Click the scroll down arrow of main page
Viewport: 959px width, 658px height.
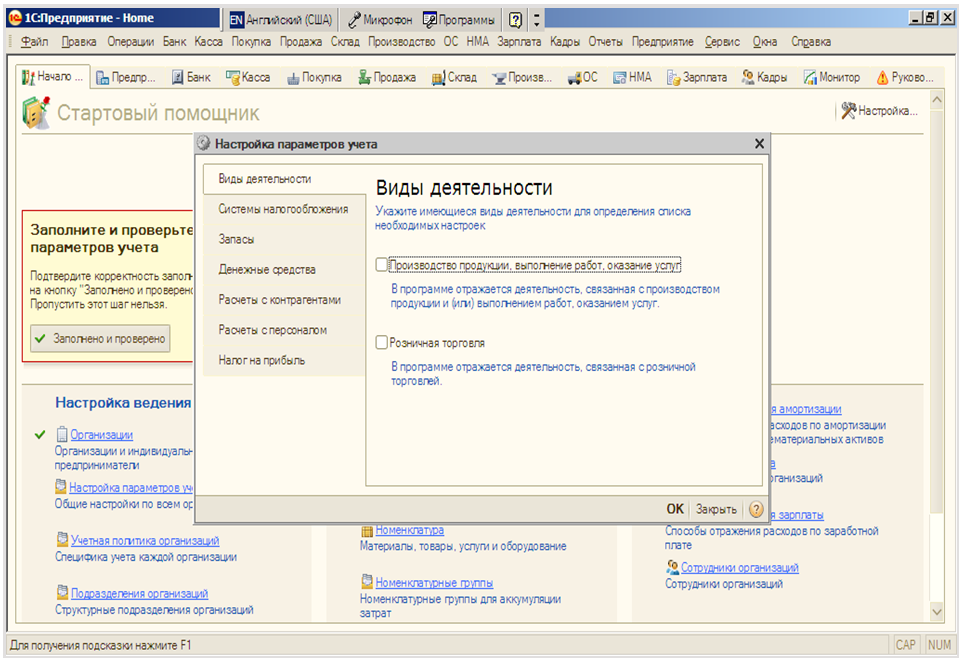pyautogui.click(x=936, y=610)
